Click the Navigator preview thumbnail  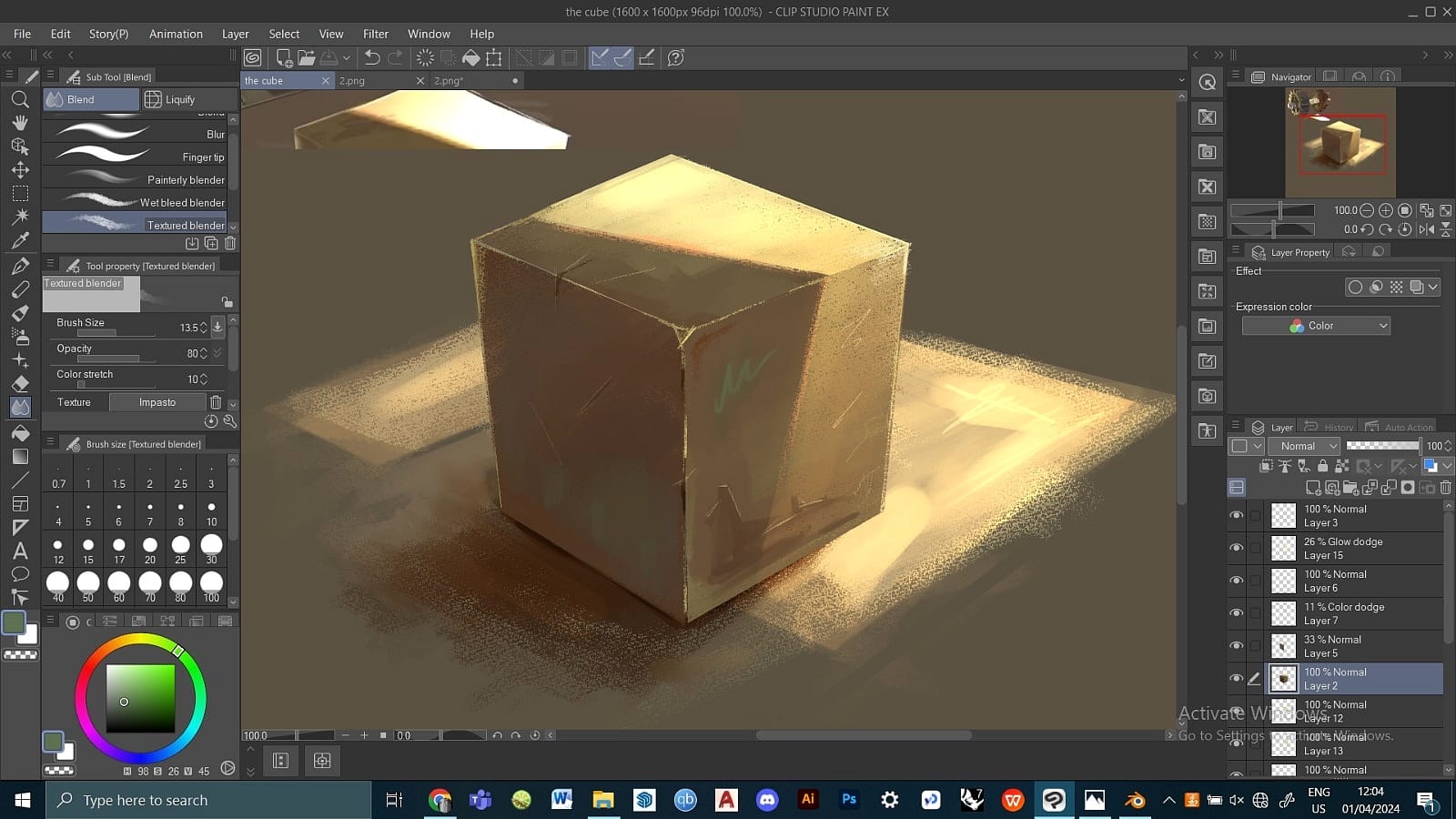click(x=1340, y=142)
